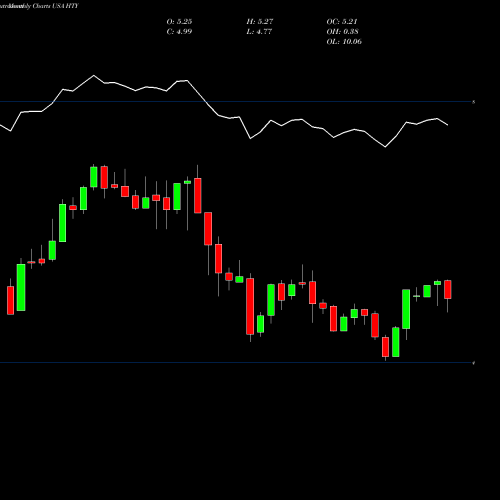Click the last red candle on the right
The width and height of the screenshot is (500, 500).
[448, 289]
